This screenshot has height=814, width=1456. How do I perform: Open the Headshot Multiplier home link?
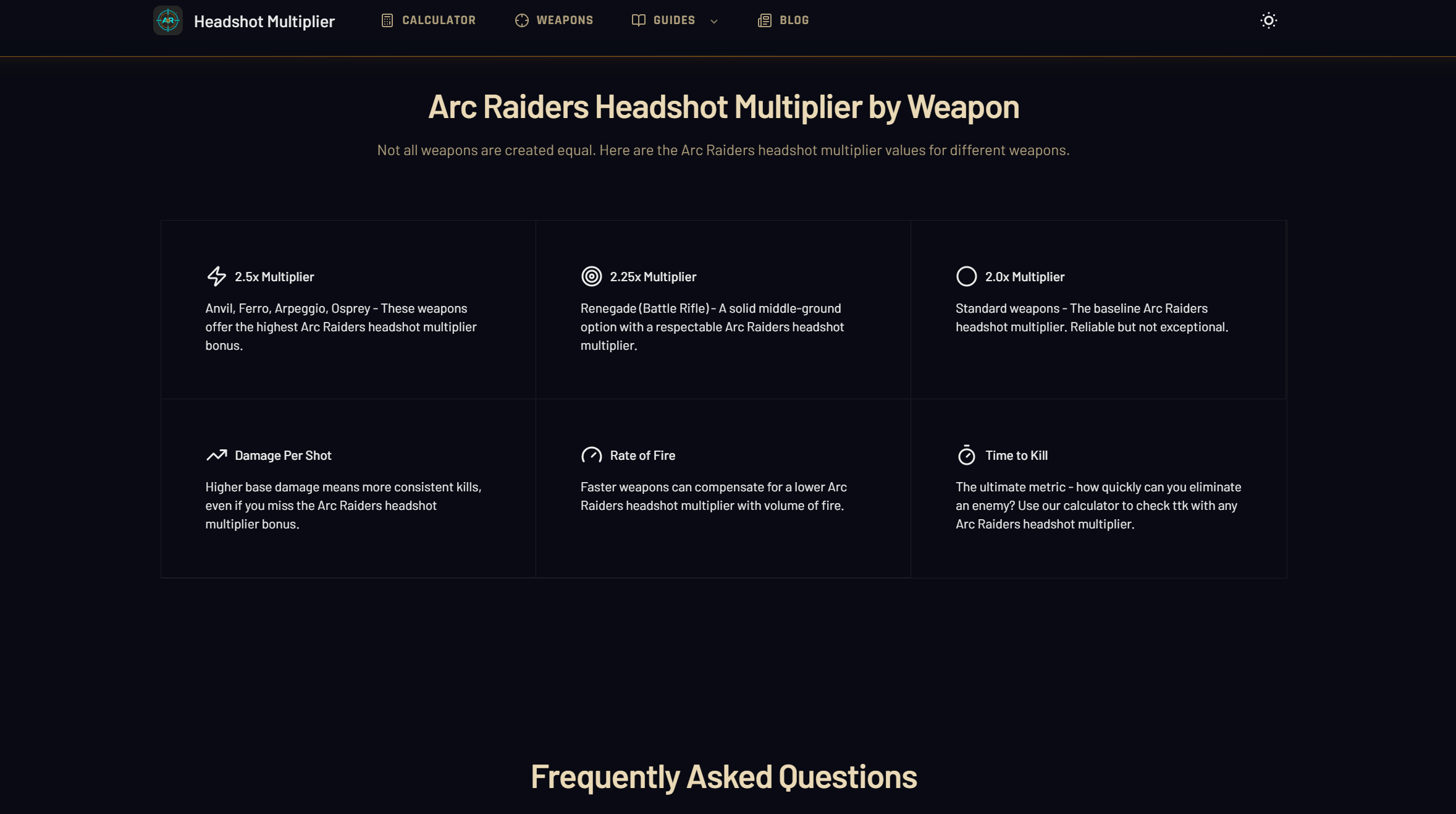264,21
